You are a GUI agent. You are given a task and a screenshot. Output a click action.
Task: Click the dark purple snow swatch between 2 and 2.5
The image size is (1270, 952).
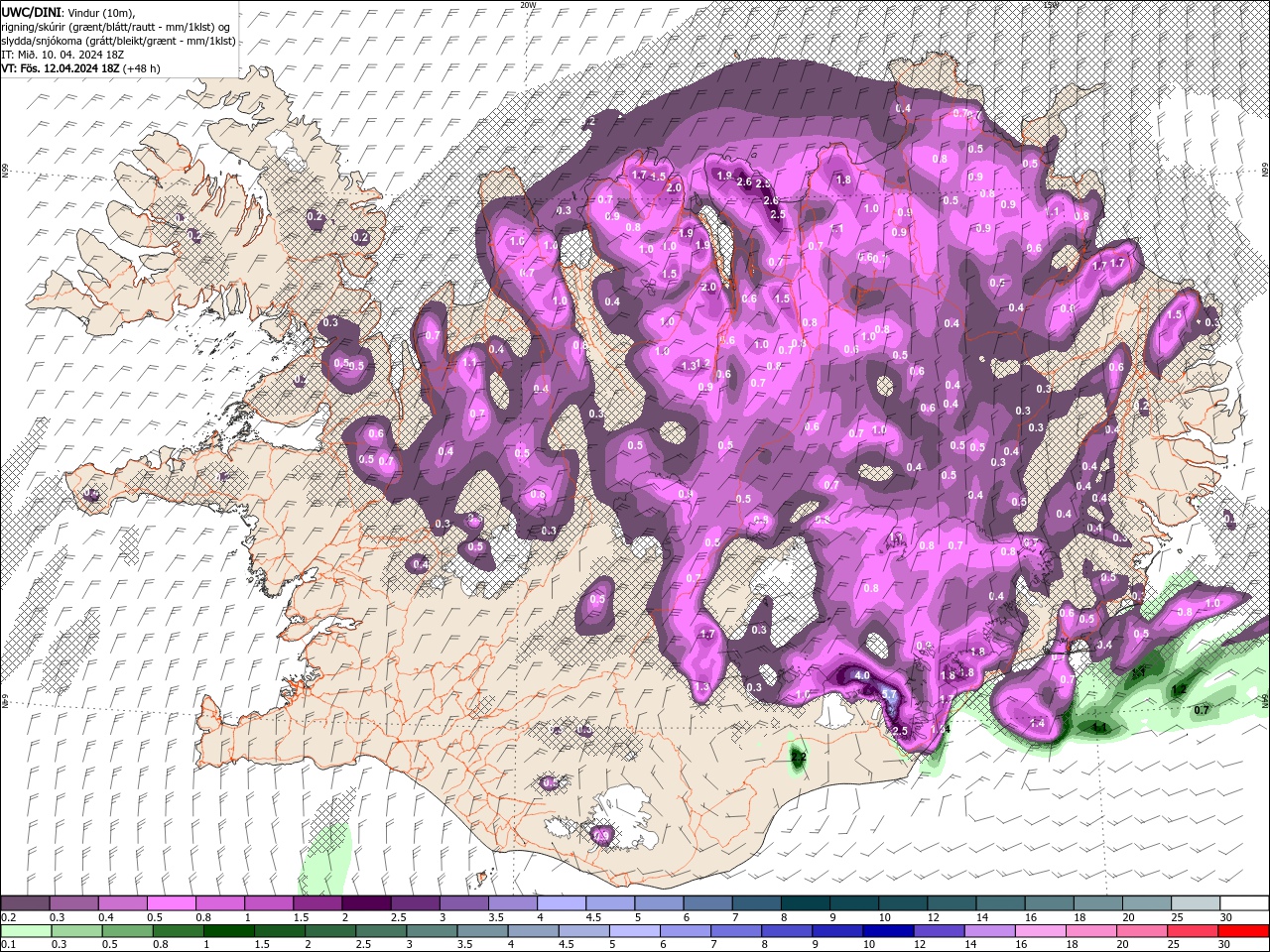tap(366, 903)
